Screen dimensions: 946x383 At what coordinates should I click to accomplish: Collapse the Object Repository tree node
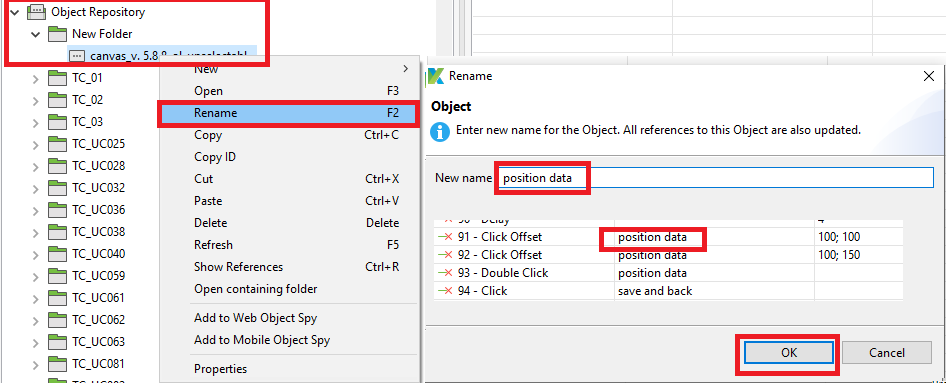(x=15, y=11)
